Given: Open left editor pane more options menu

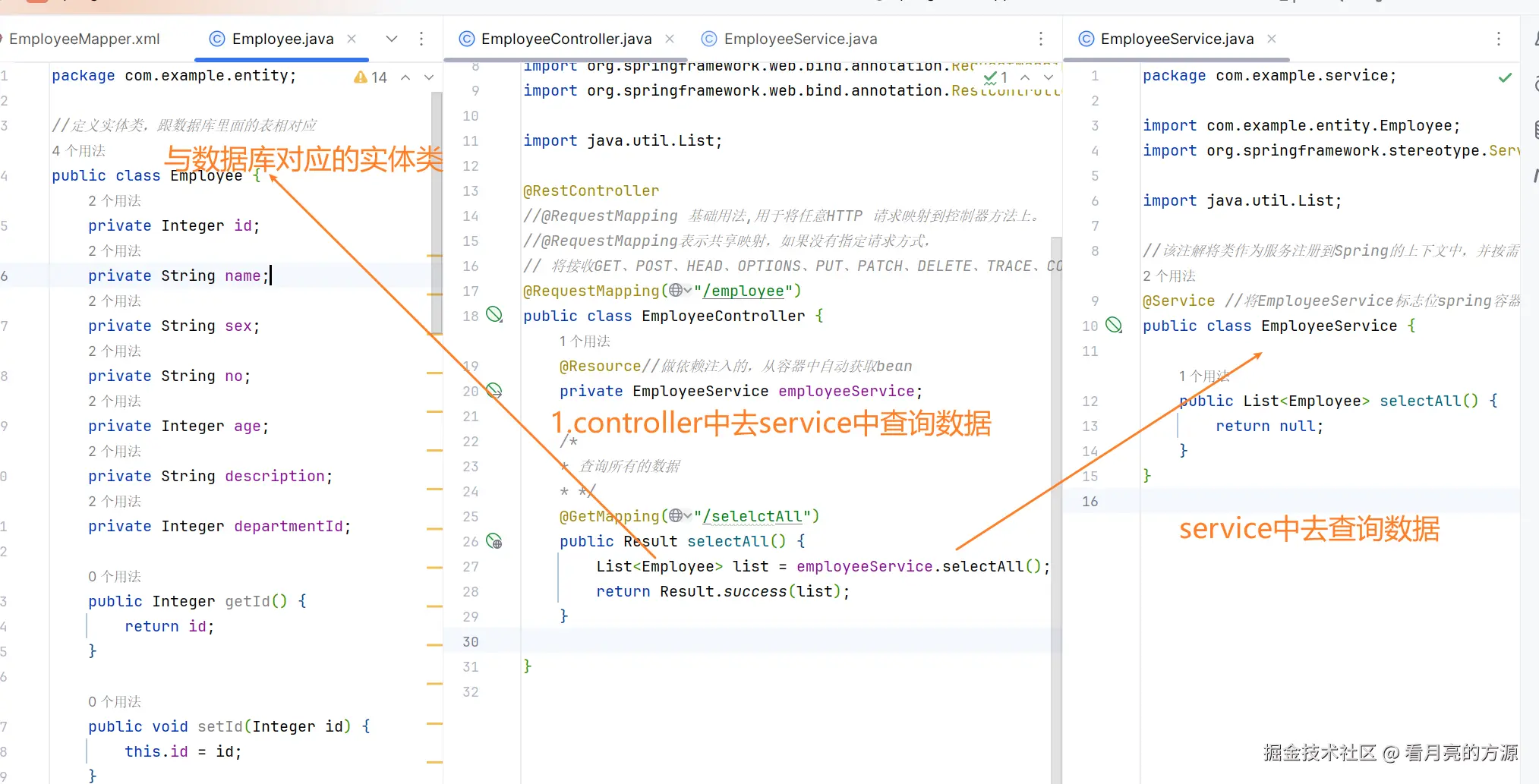Looking at the screenshot, I should (x=421, y=39).
